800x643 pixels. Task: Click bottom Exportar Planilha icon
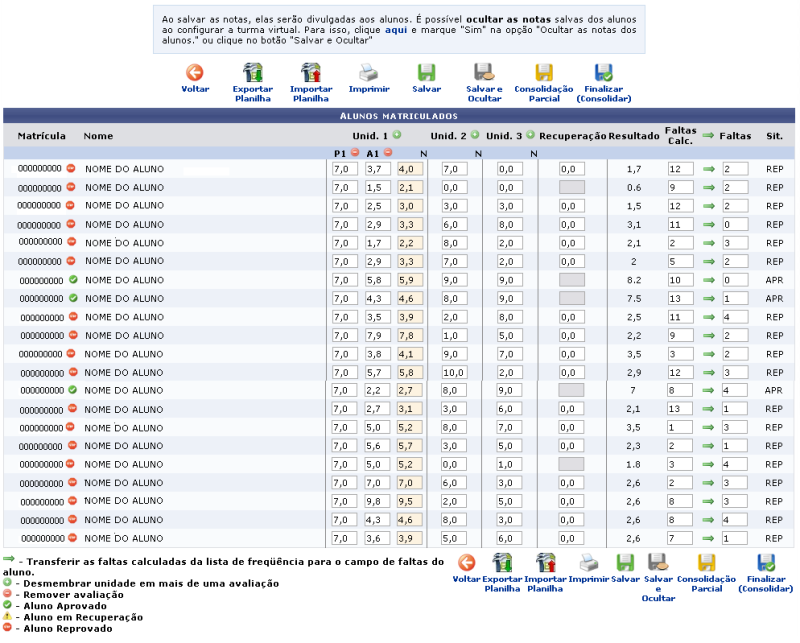pos(502,563)
